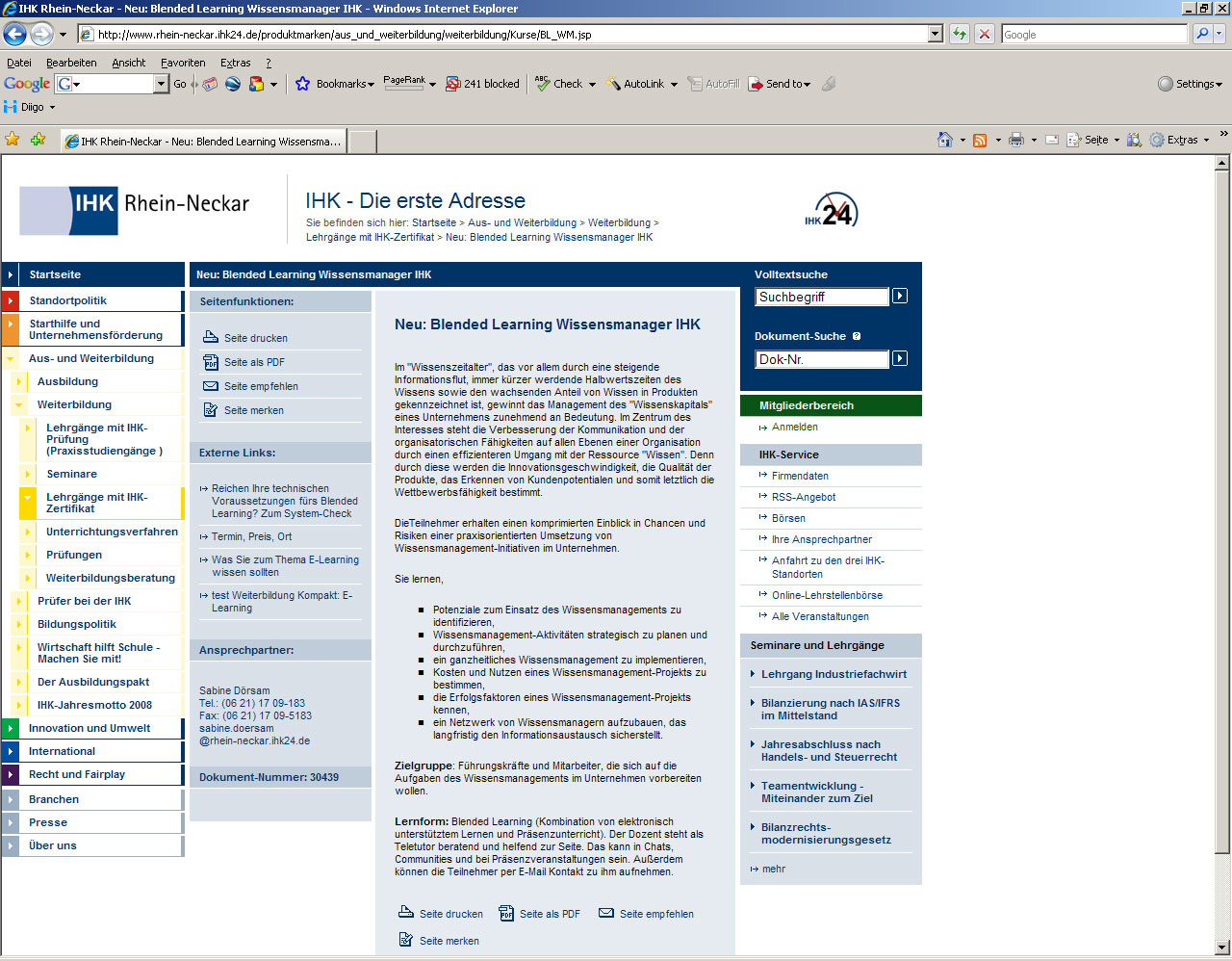Click the empty new tab button
1232x961 pixels.
(x=362, y=142)
